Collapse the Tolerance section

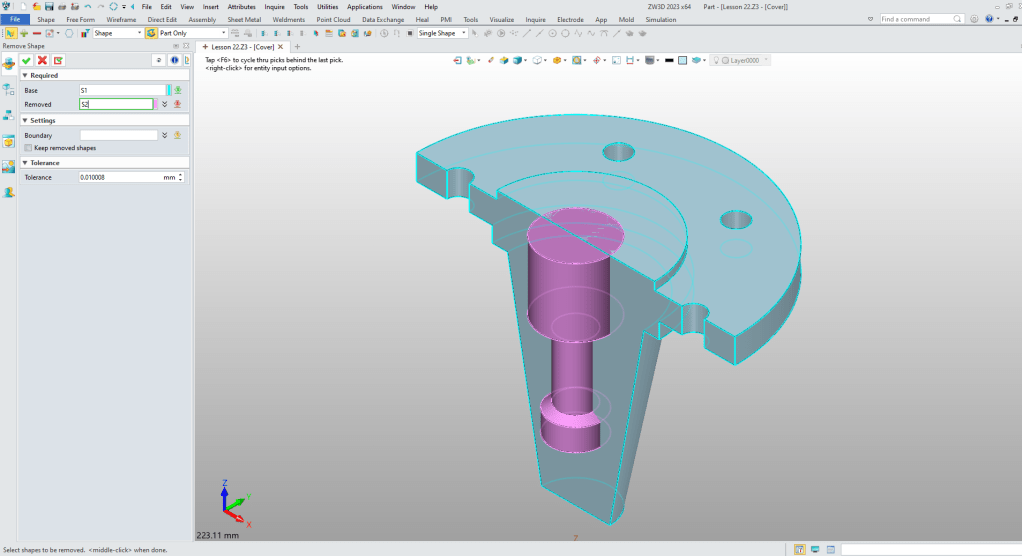pos(25,162)
